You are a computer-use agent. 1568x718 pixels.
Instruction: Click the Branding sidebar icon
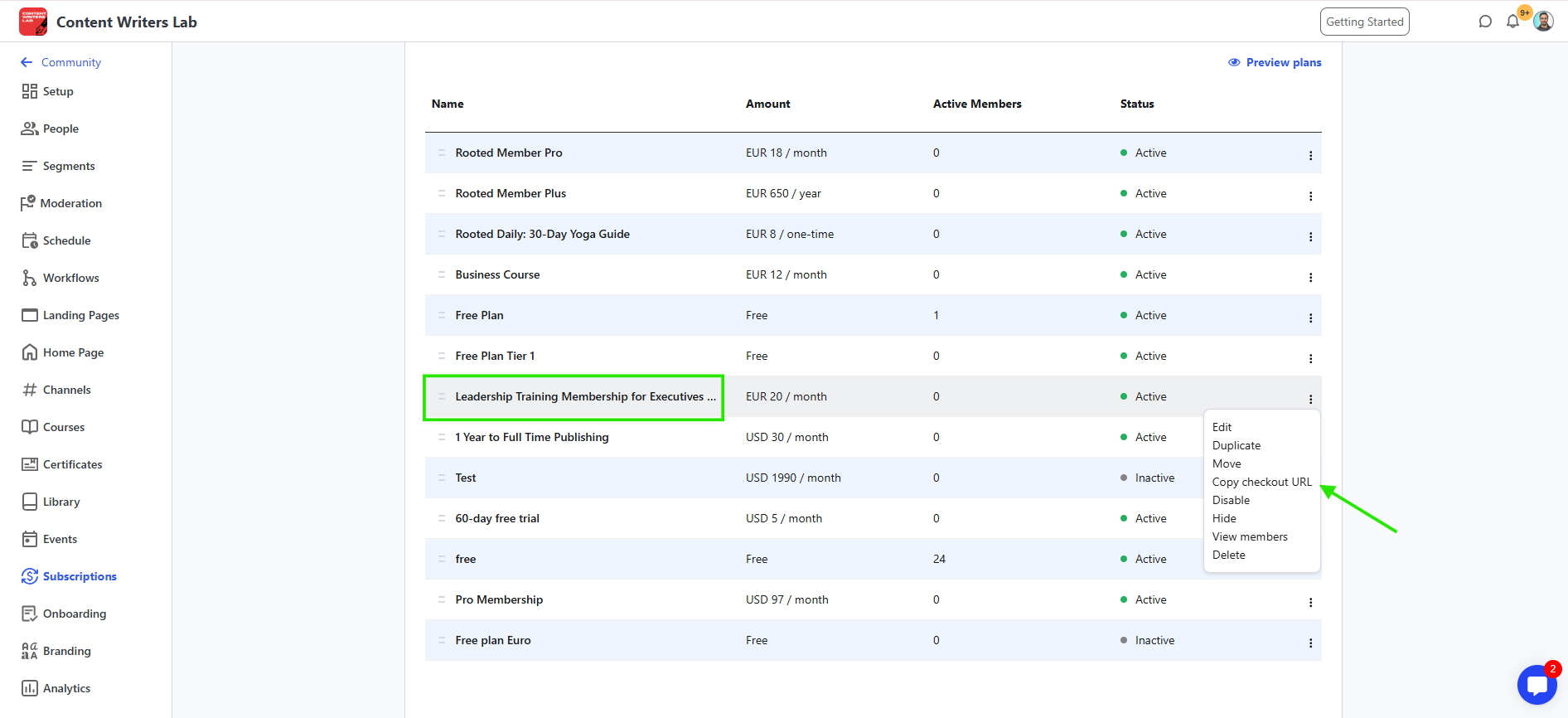click(x=30, y=651)
